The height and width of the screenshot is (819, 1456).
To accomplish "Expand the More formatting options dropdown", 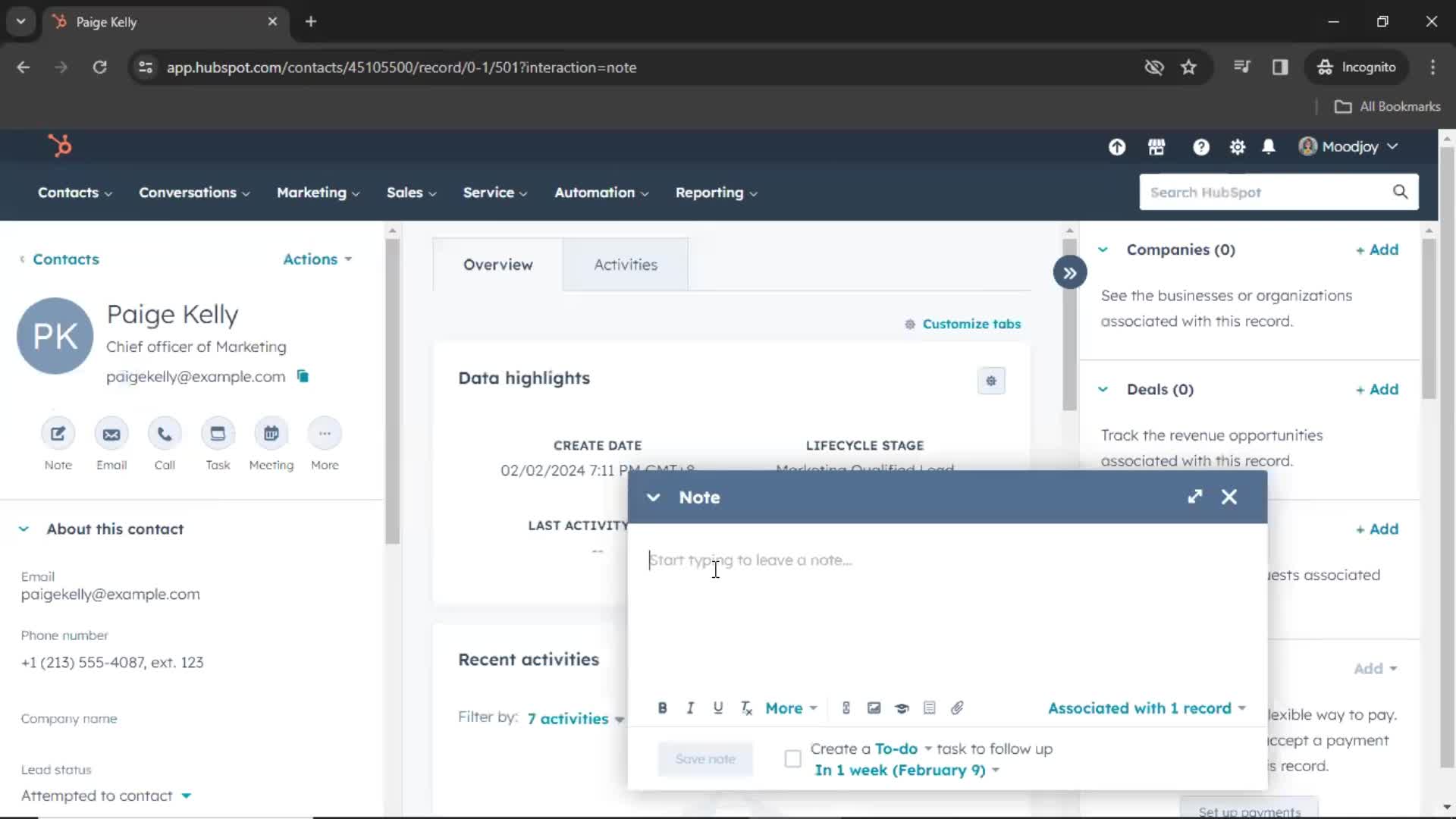I will coord(790,708).
